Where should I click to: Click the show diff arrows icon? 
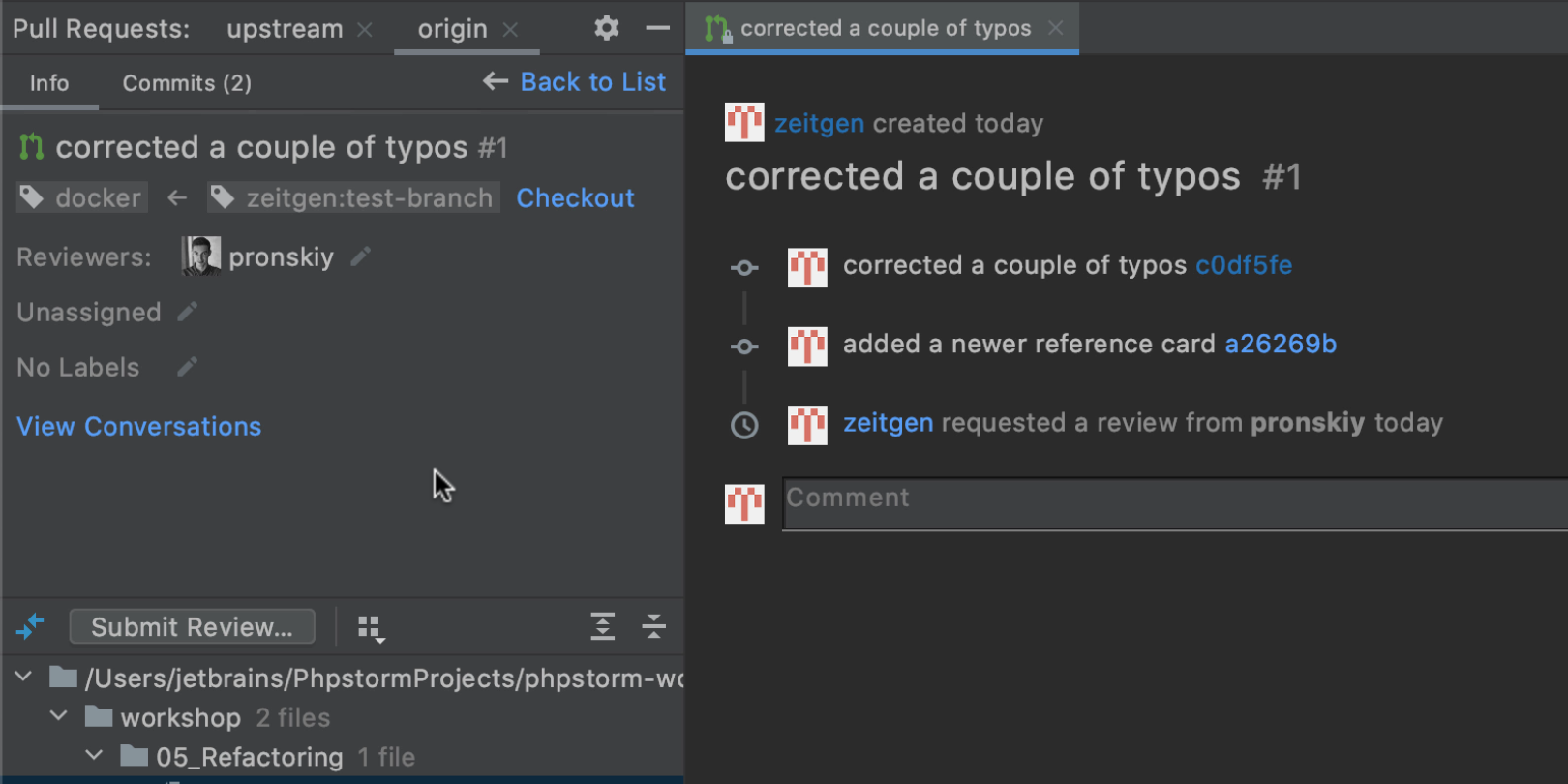30,627
